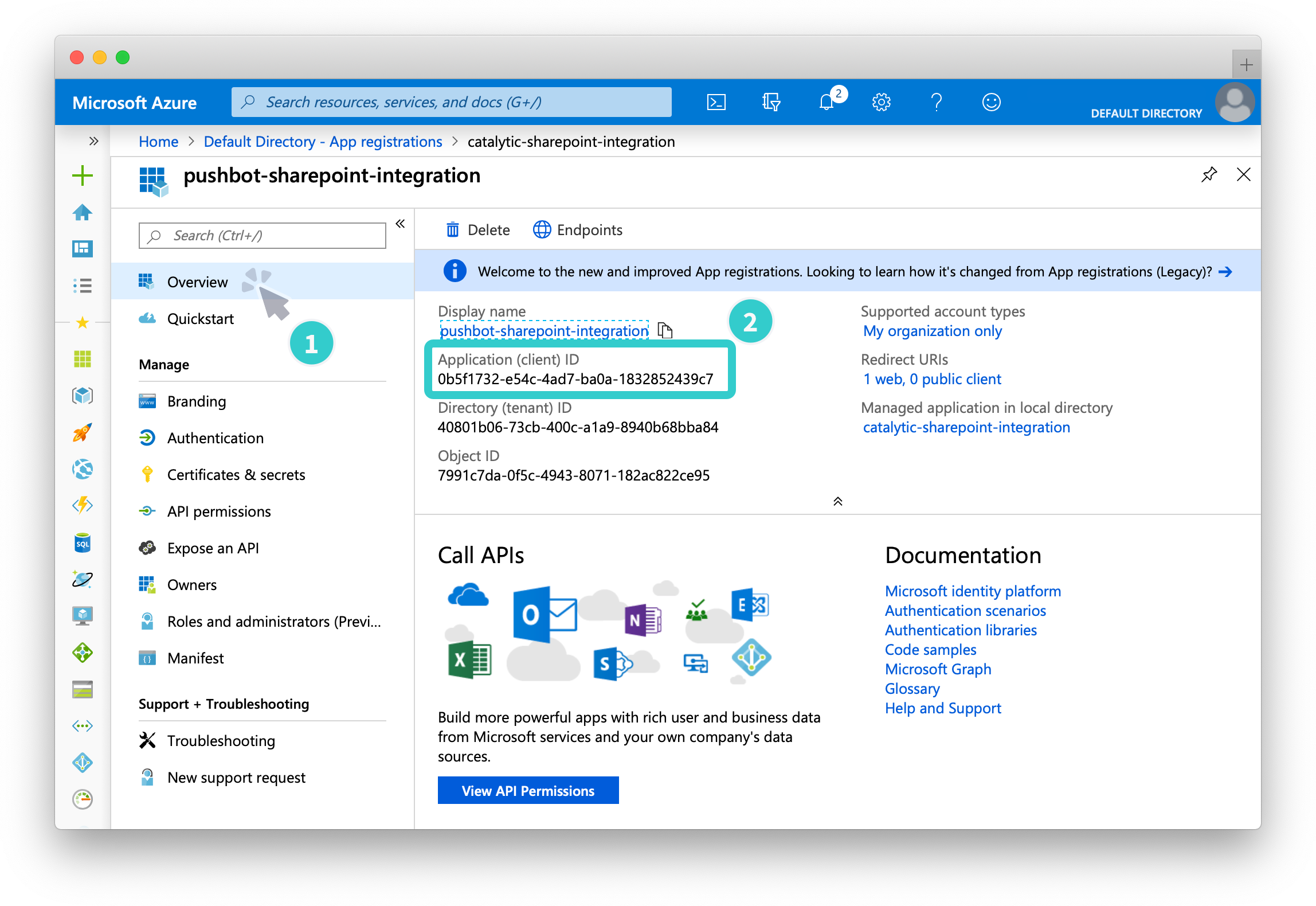
Task: Open Load balancers diamond icon
Action: [x=83, y=653]
